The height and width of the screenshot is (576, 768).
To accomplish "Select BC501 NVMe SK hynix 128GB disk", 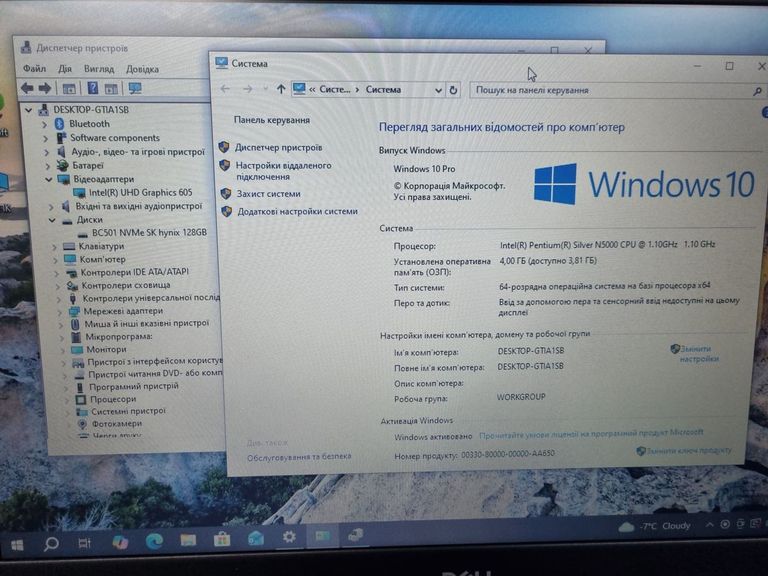I will point(149,232).
